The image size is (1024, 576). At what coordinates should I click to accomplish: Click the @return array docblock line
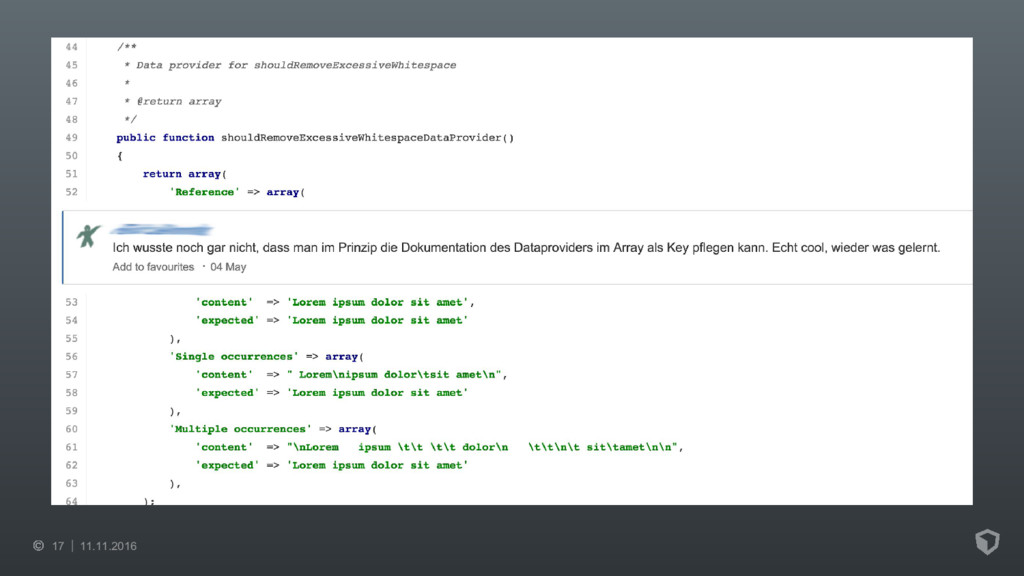pyautogui.click(x=173, y=101)
